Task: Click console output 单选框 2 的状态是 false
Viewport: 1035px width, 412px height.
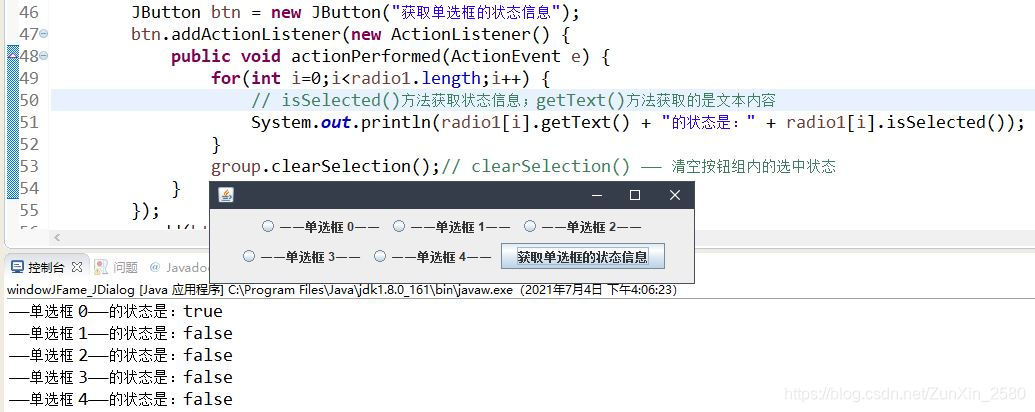Action: point(121,355)
